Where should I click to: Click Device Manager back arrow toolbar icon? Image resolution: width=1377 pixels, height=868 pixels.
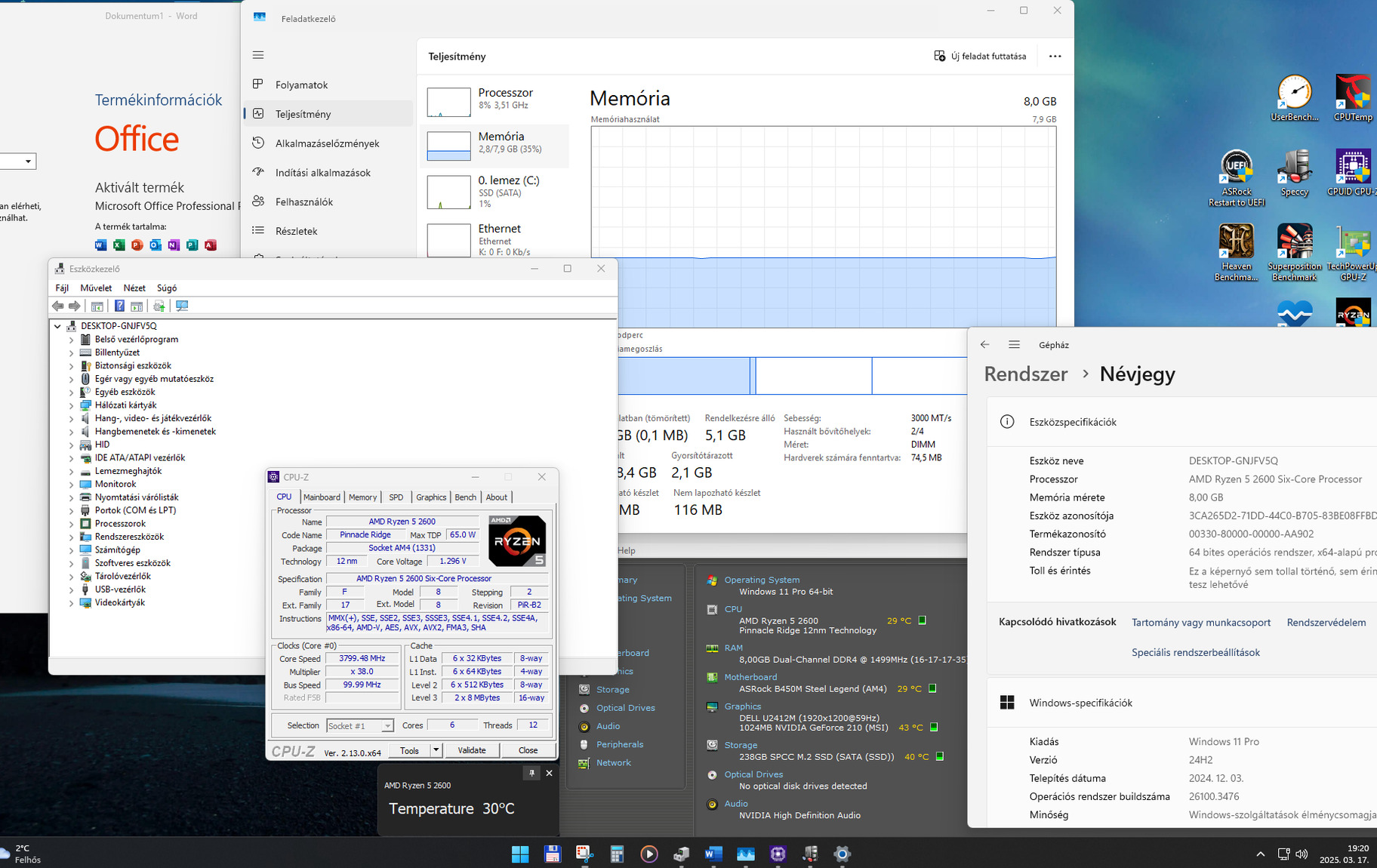(58, 306)
